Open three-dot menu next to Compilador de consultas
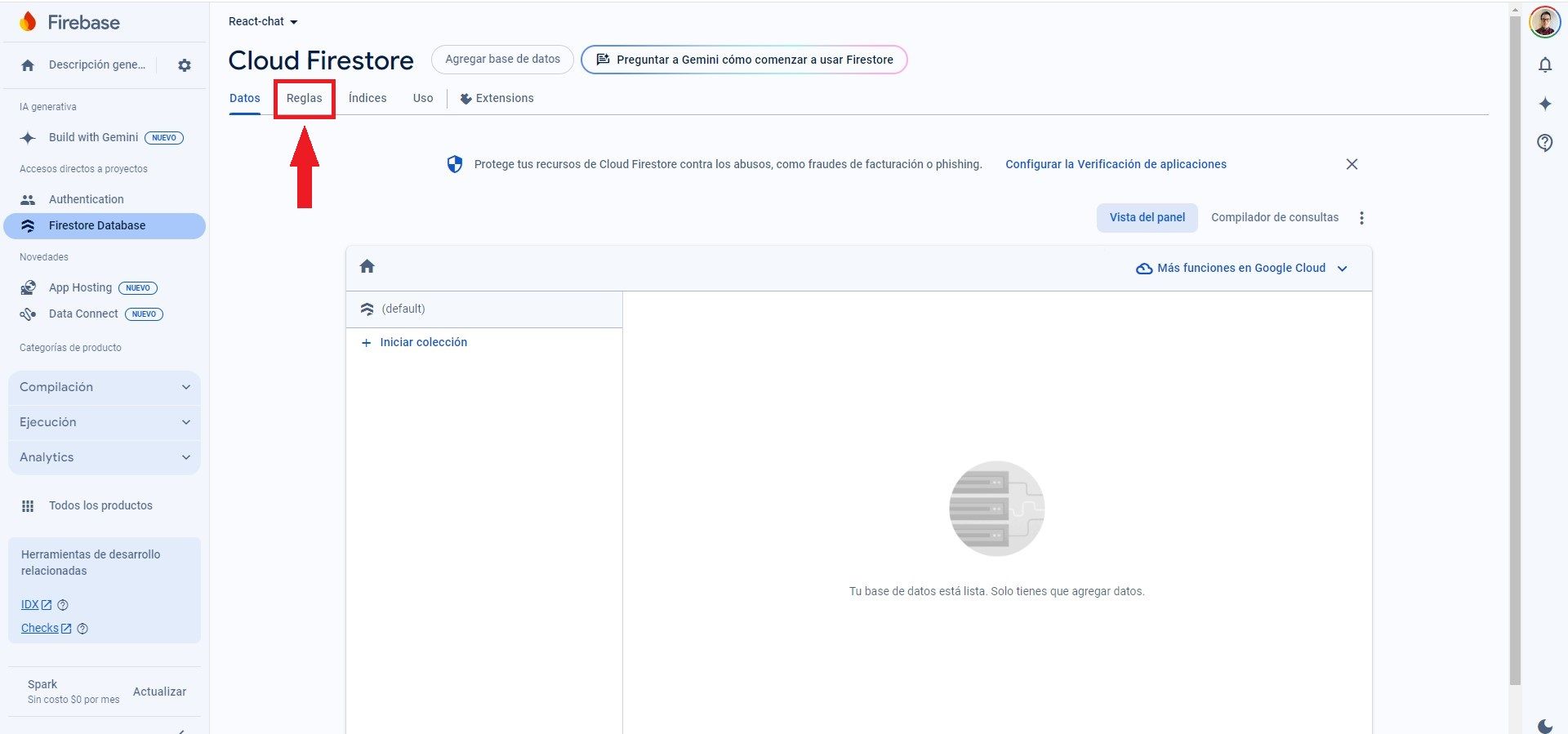This screenshot has height=734, width=1568. point(1361,218)
